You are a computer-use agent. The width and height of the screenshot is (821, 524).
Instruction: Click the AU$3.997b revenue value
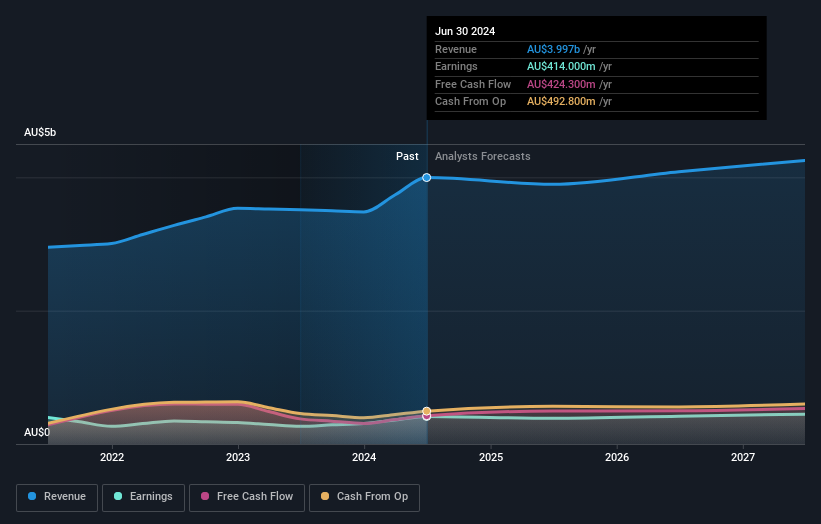[x=553, y=49]
